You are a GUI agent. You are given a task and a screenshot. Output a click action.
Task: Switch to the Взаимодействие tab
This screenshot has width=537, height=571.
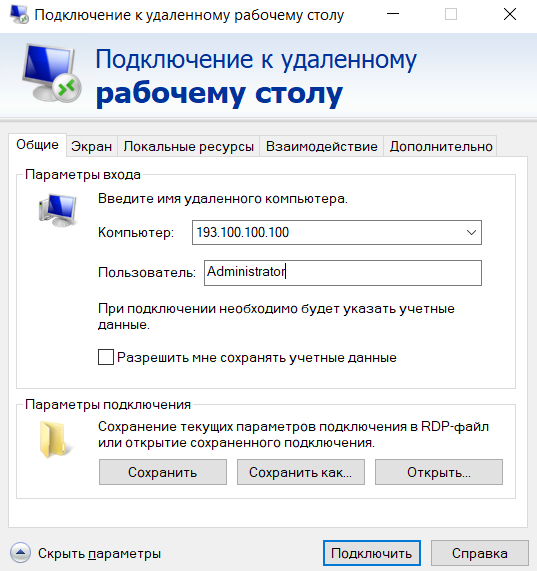click(x=321, y=146)
